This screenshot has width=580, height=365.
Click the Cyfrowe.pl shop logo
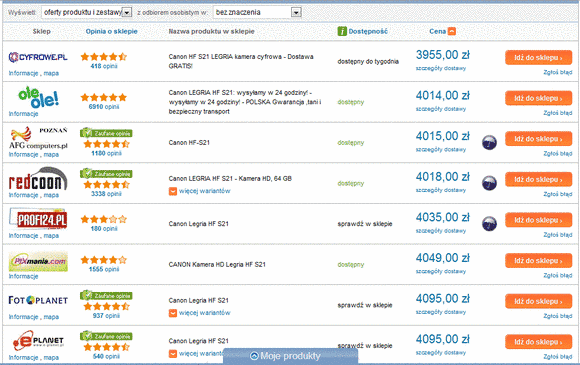pos(38,57)
